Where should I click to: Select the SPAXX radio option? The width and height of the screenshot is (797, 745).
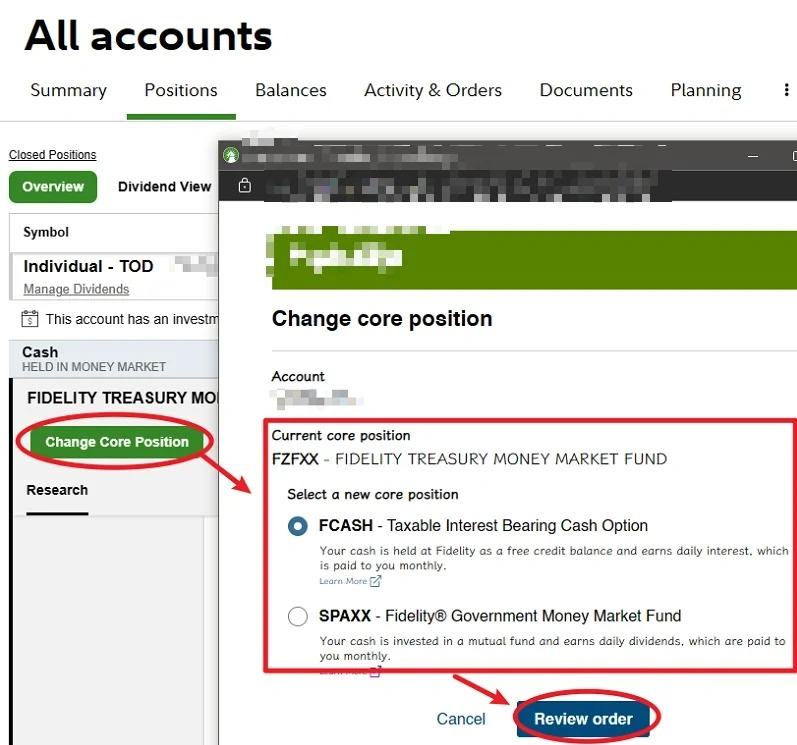click(x=298, y=616)
